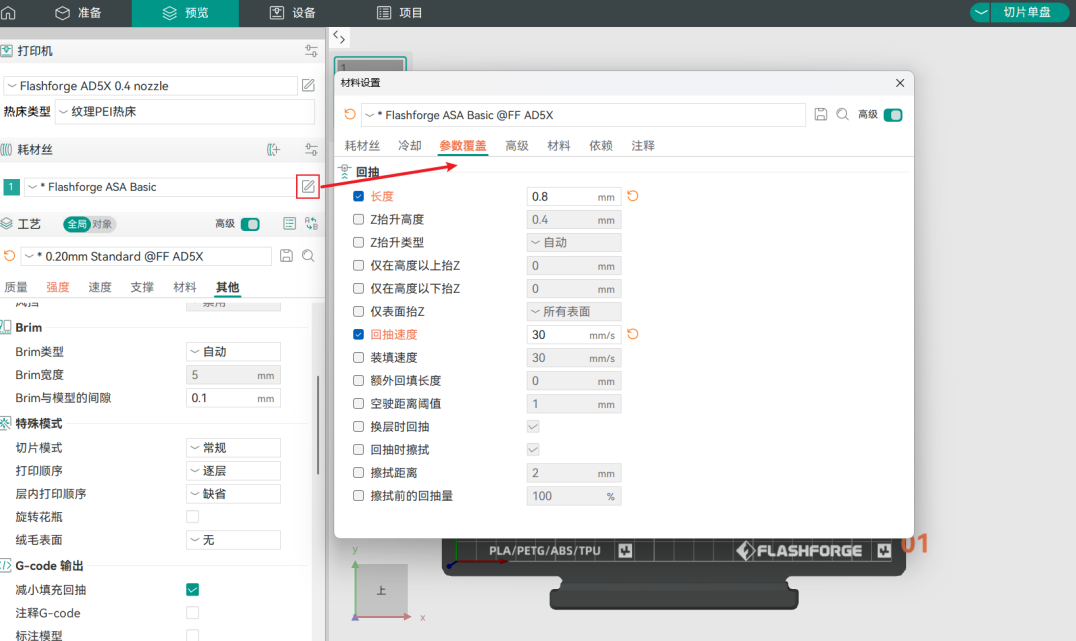
Task: Click the search icon in material settings dialog
Action: [843, 115]
